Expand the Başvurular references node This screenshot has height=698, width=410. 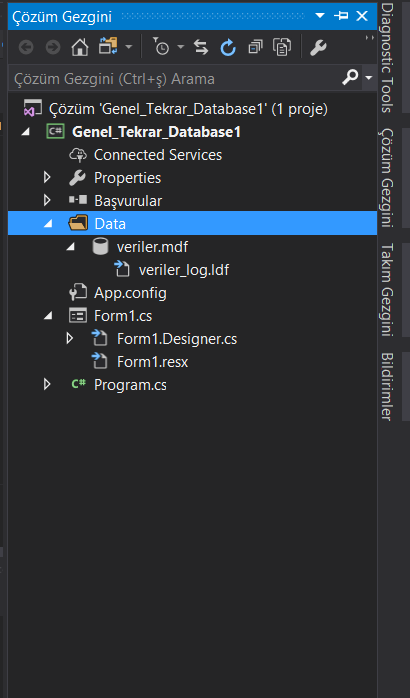[47, 200]
